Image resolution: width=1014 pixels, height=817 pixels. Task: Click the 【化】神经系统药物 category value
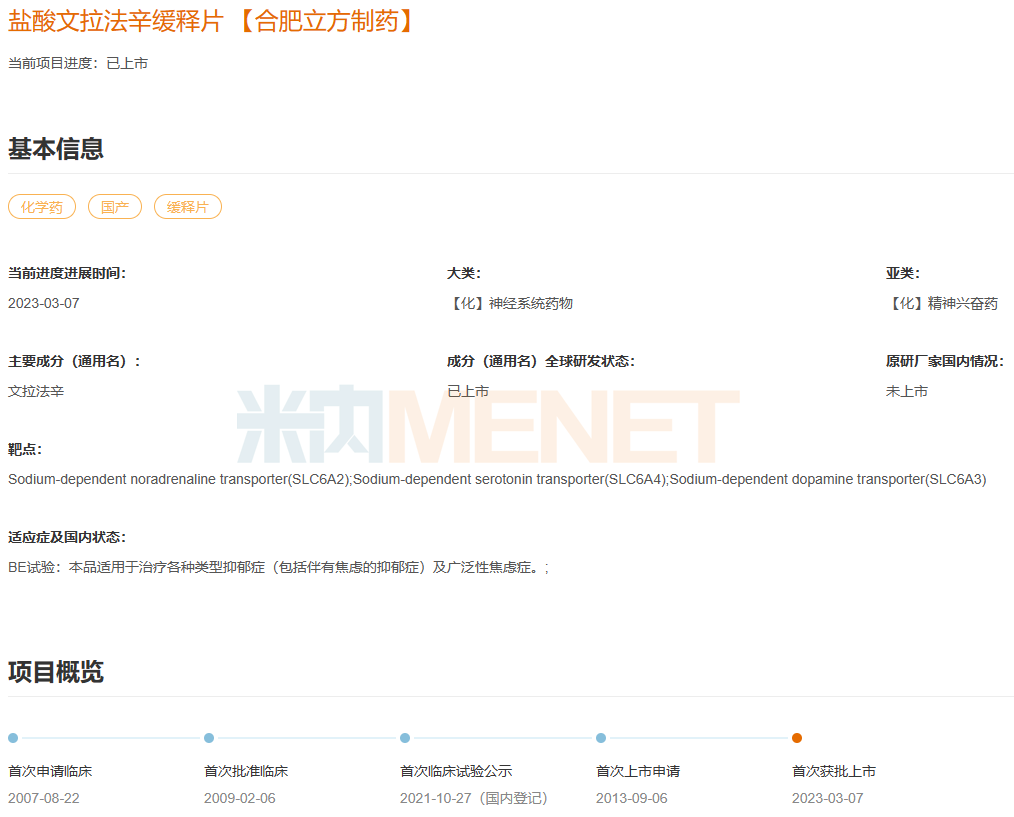click(510, 303)
